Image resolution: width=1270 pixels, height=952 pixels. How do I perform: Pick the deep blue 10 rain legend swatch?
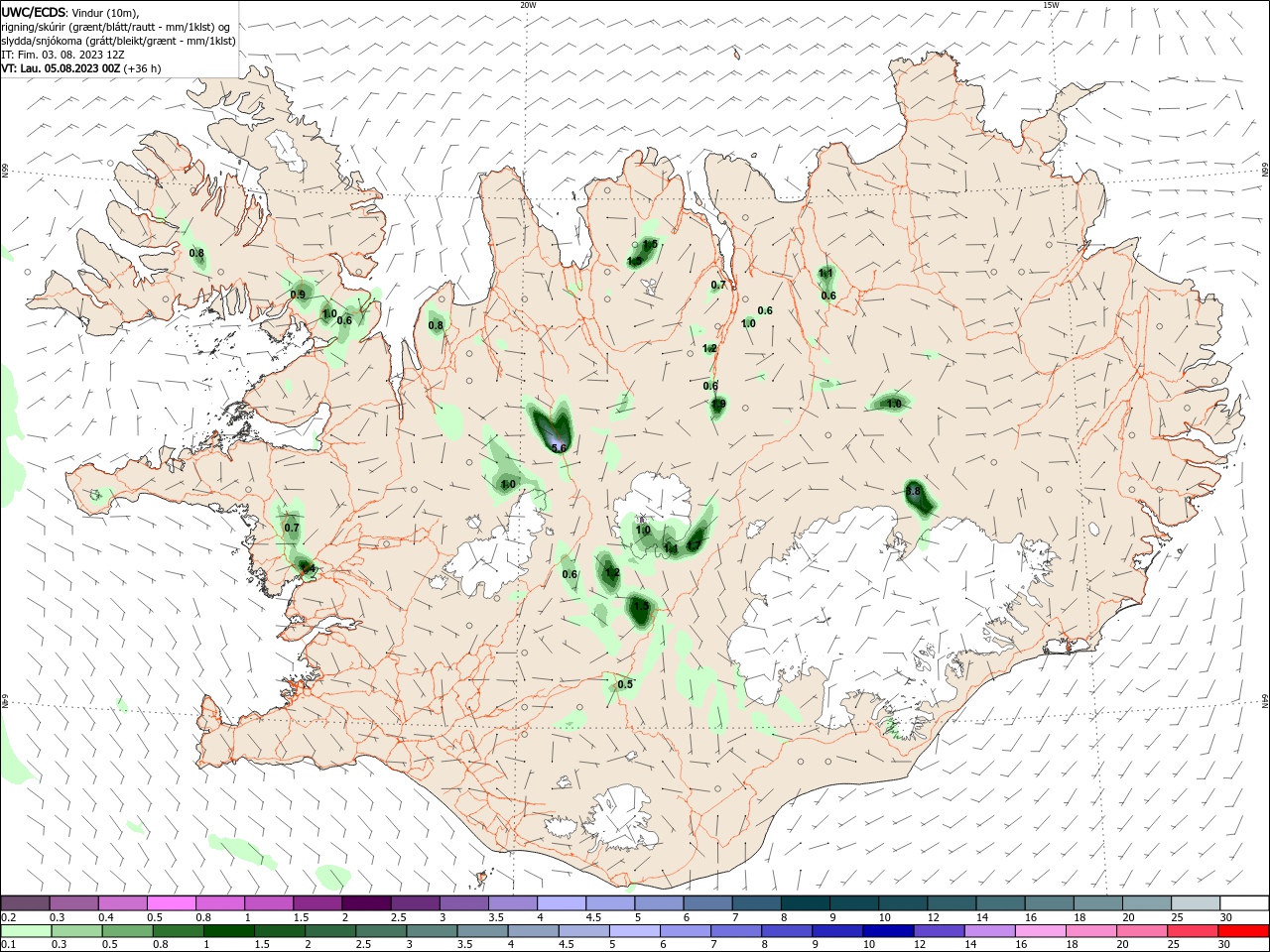[x=887, y=931]
